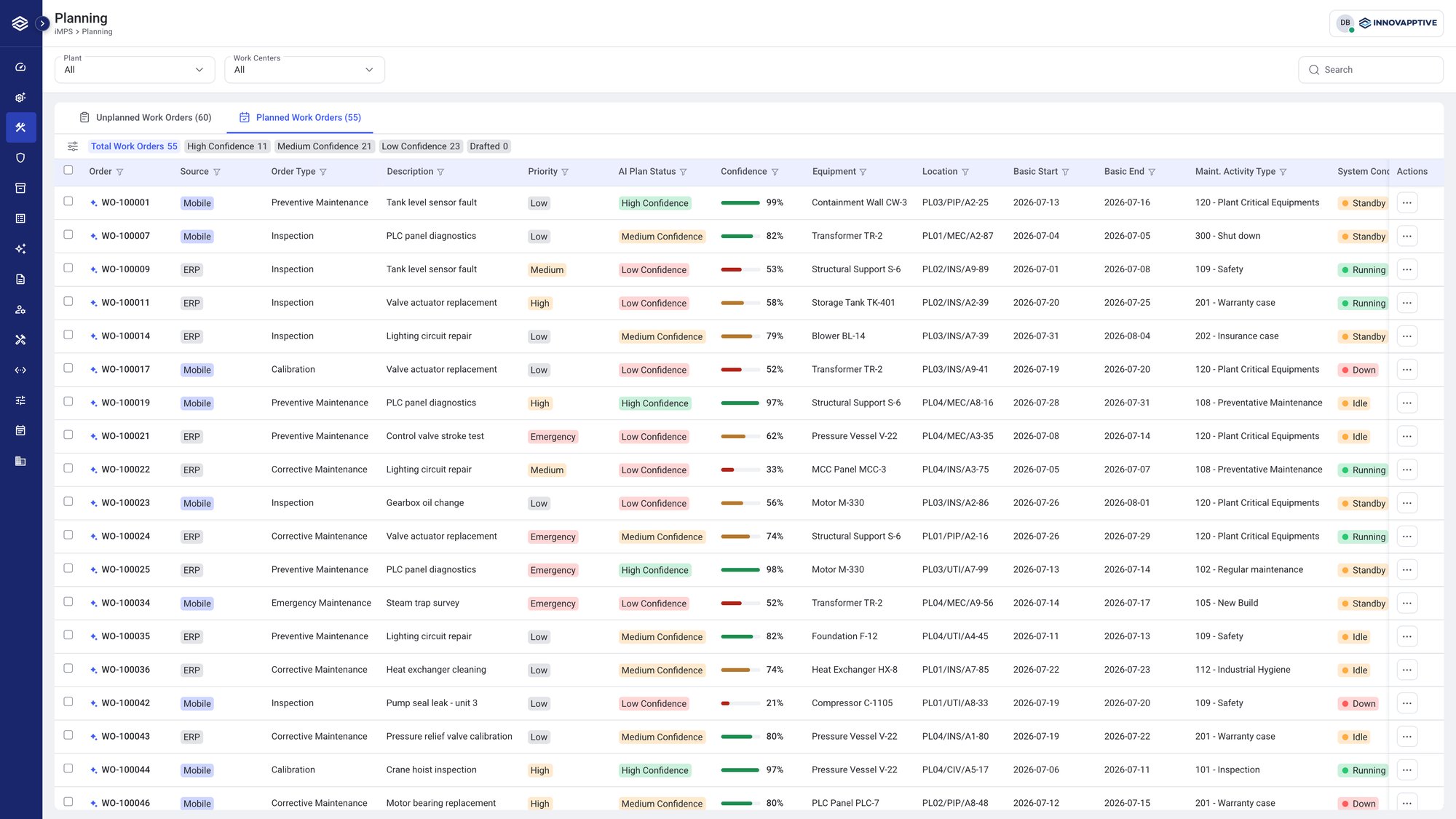Screen dimensions: 1456x819
Task: Filter the Location column
Action: (965, 172)
